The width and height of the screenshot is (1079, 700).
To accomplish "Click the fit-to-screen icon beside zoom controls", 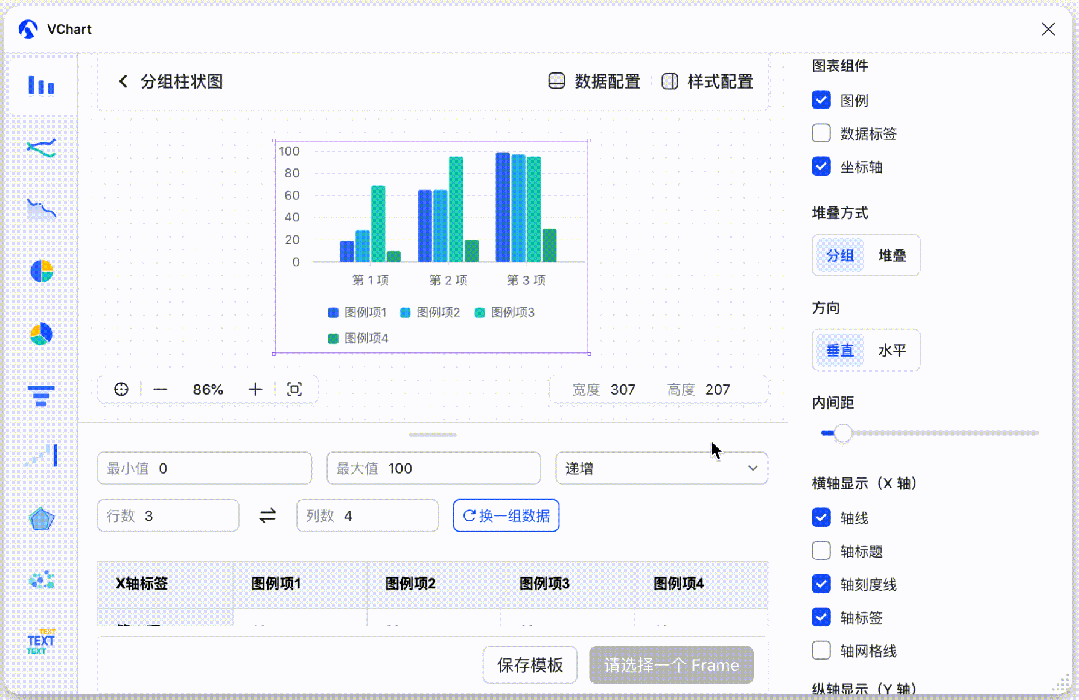I will click(295, 390).
